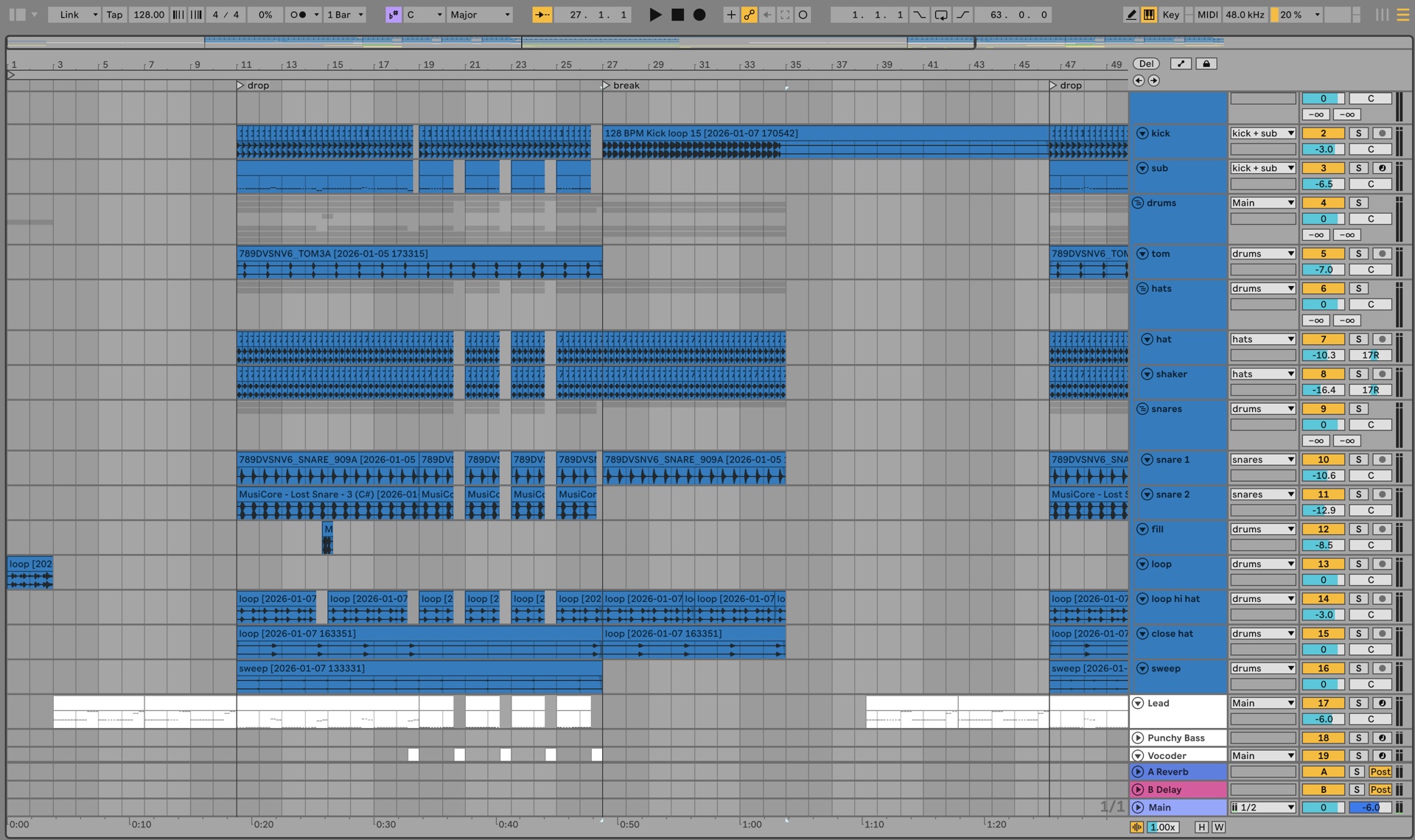Click the MIDI mapping mode button
The width and height of the screenshot is (1415, 840).
pos(1207,15)
